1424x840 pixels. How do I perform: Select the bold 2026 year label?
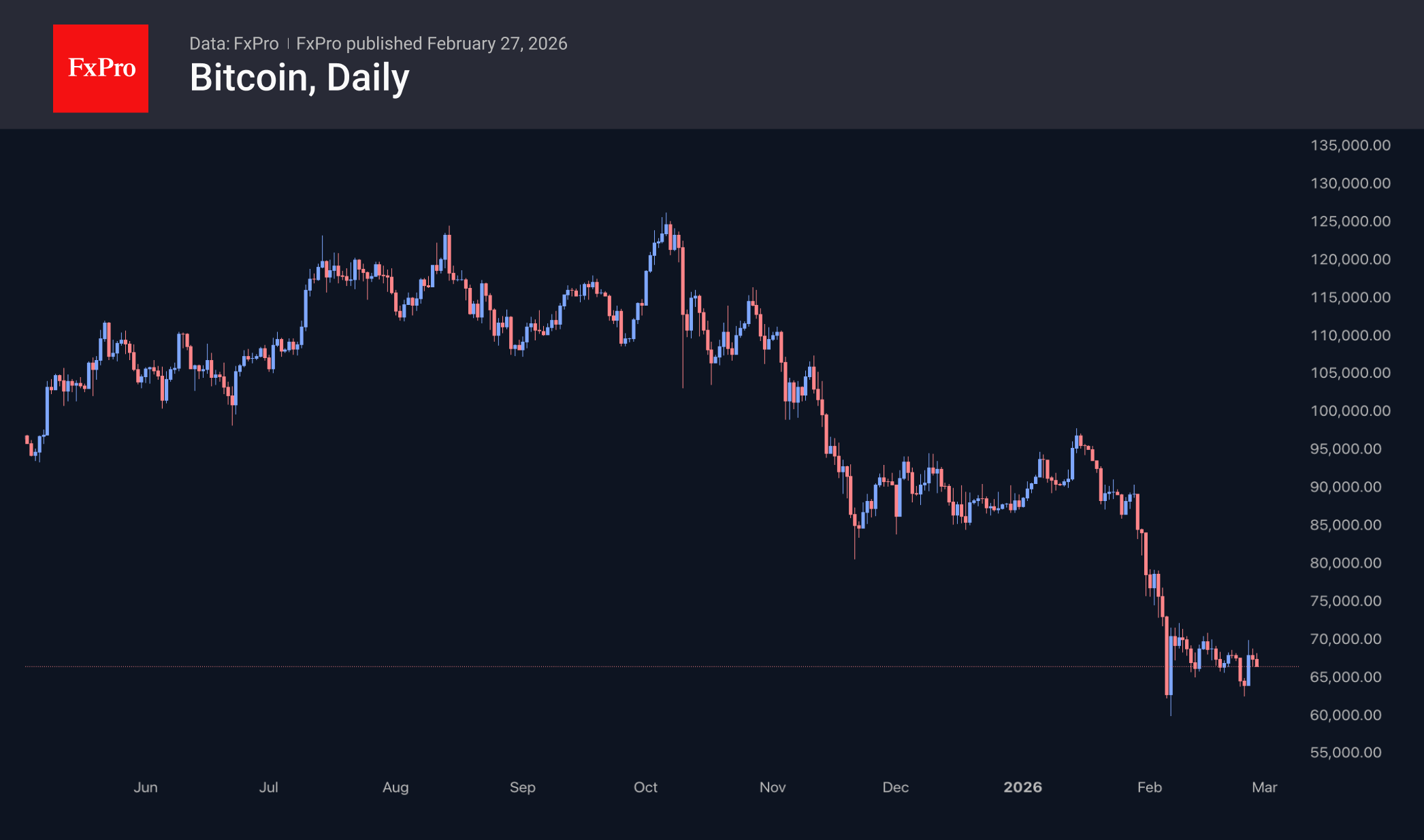pos(1022,787)
